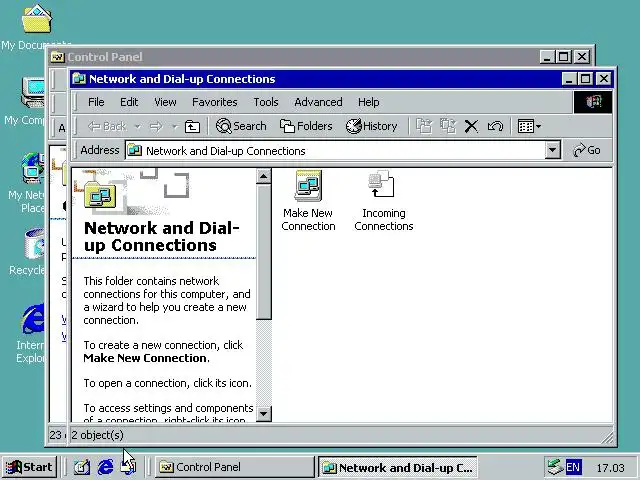Open the Make New Connection icon

[x=308, y=201]
